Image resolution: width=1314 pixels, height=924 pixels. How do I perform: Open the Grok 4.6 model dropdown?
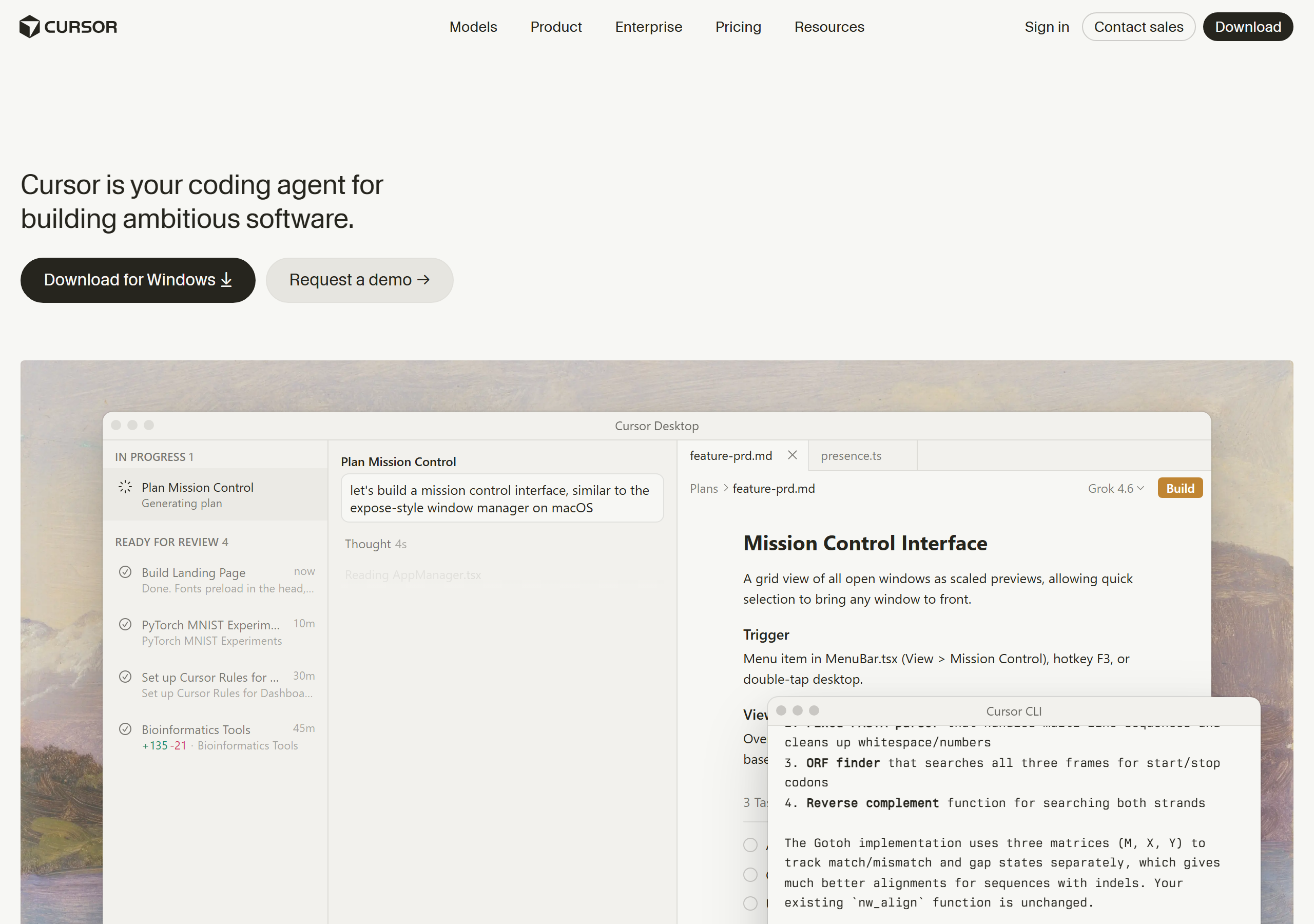click(1115, 488)
